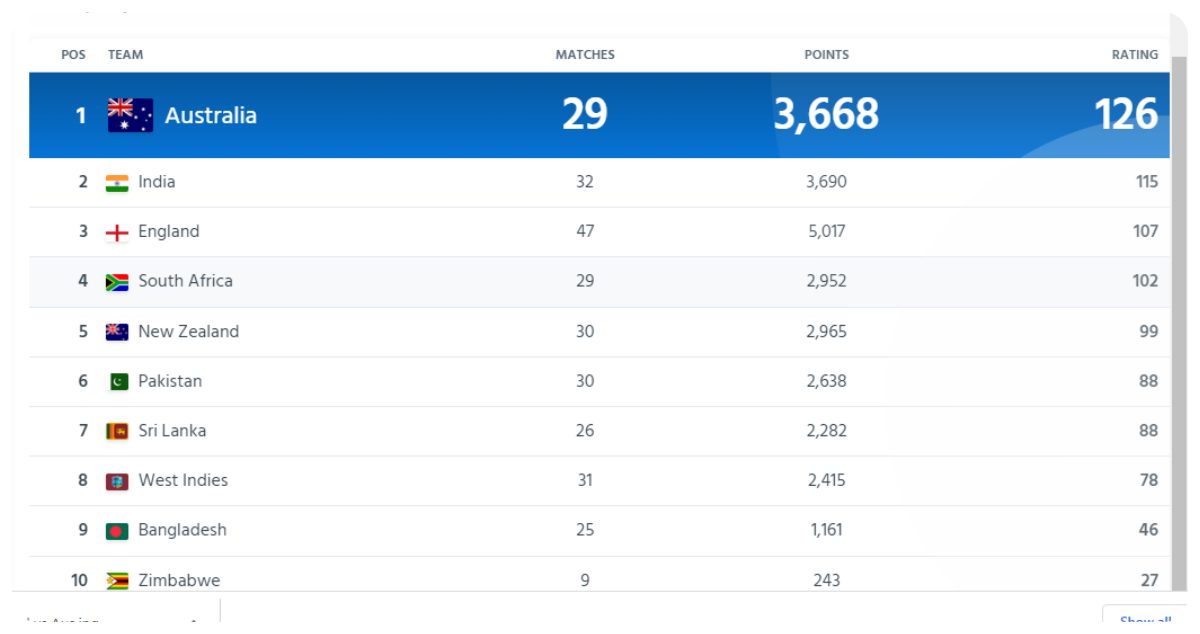Select the highlighted Australia row

point(600,114)
